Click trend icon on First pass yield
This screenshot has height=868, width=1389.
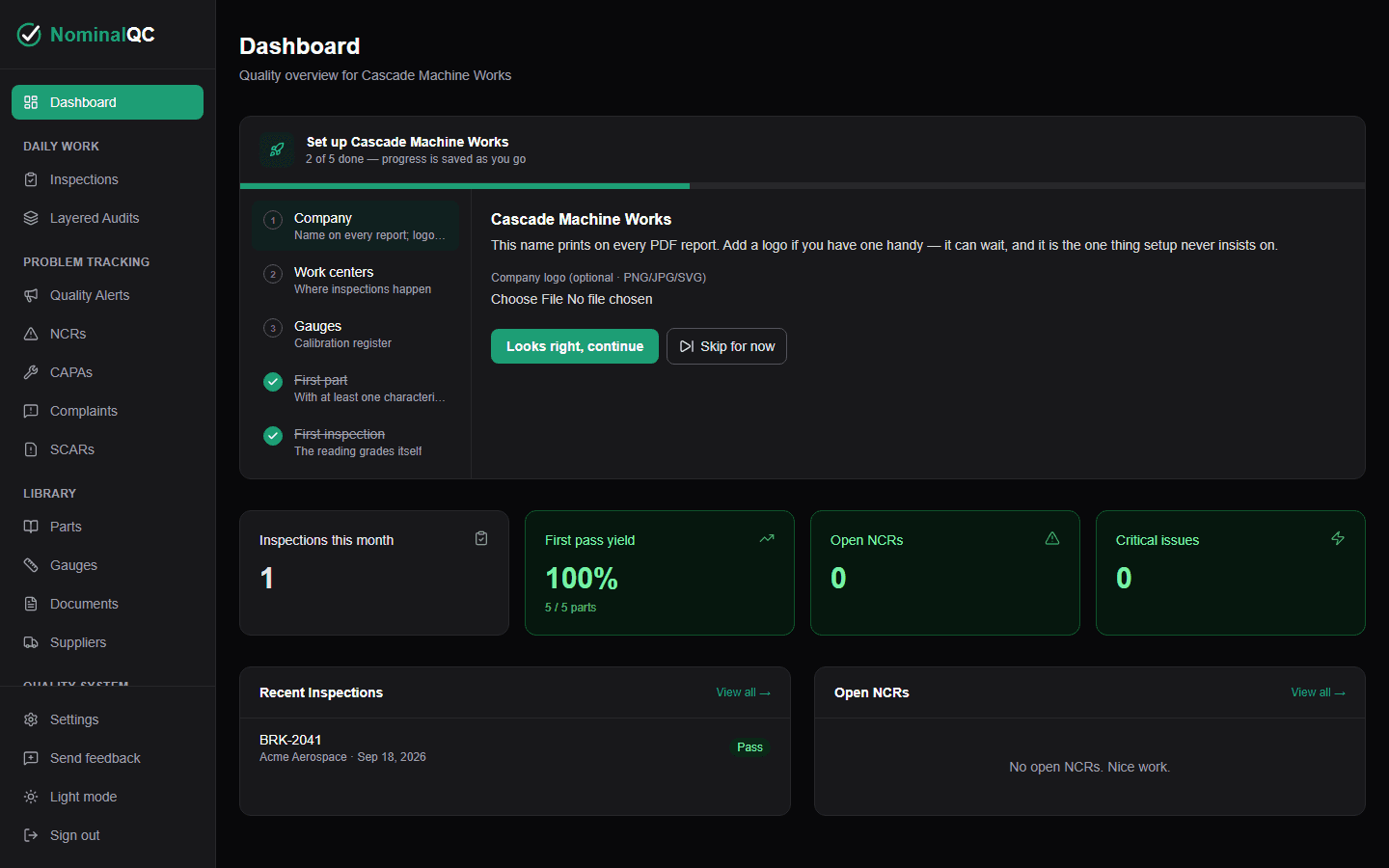[x=767, y=538]
